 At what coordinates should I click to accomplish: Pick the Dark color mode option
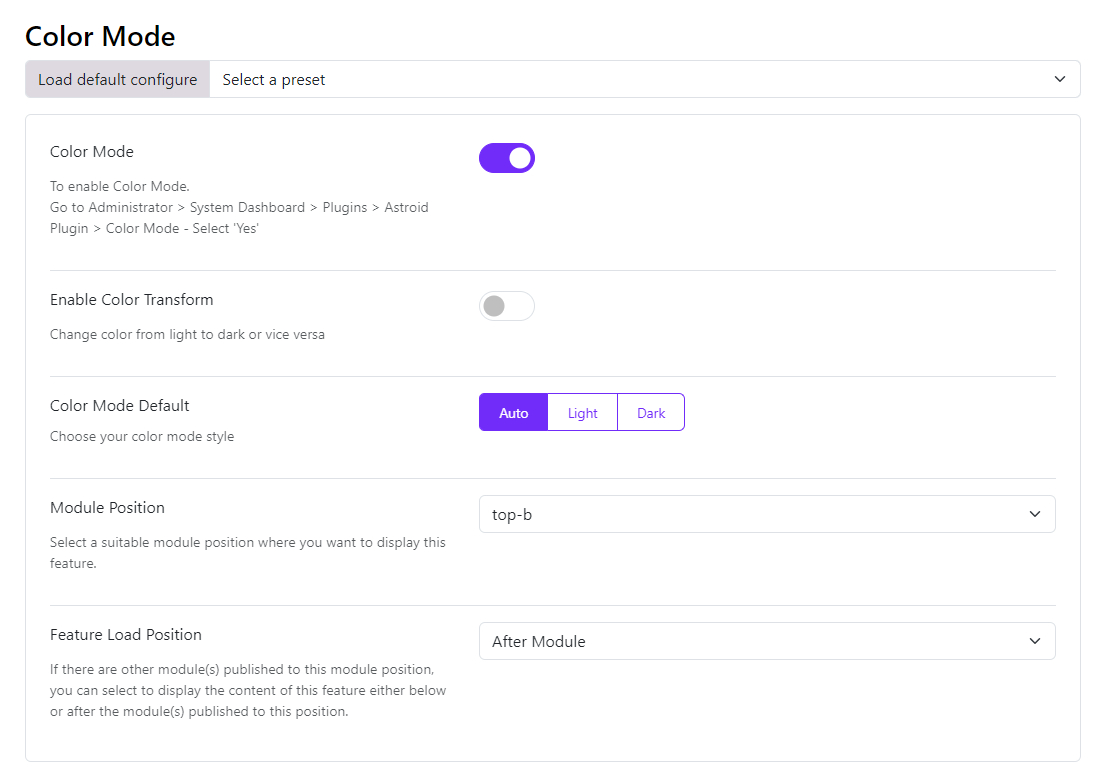[651, 412]
